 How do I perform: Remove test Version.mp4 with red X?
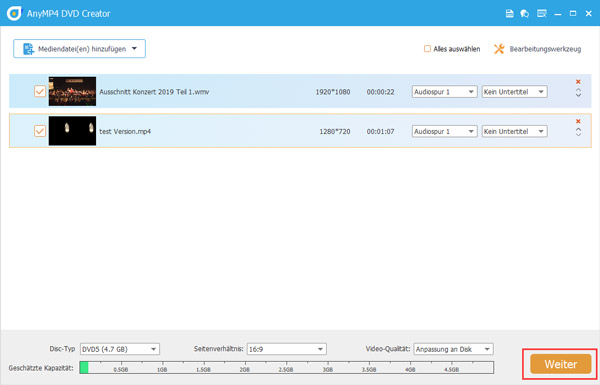point(578,121)
